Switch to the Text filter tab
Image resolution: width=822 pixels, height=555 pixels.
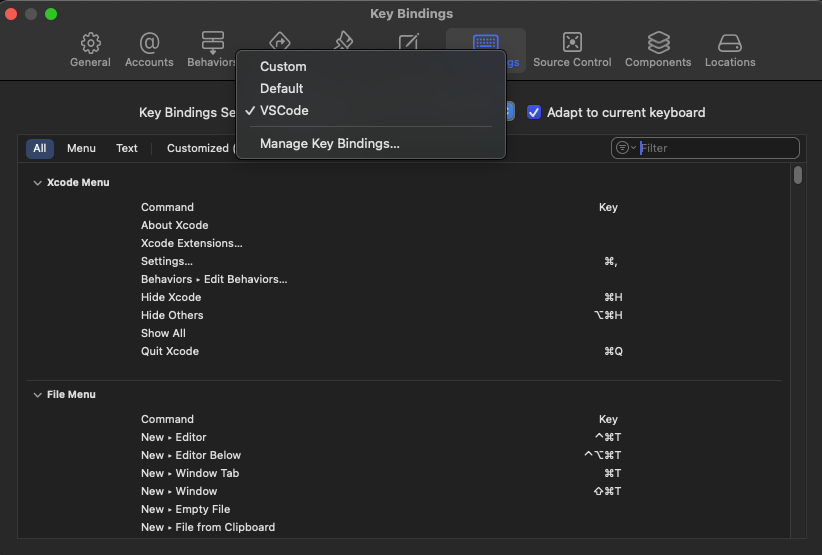pyautogui.click(x=127, y=148)
